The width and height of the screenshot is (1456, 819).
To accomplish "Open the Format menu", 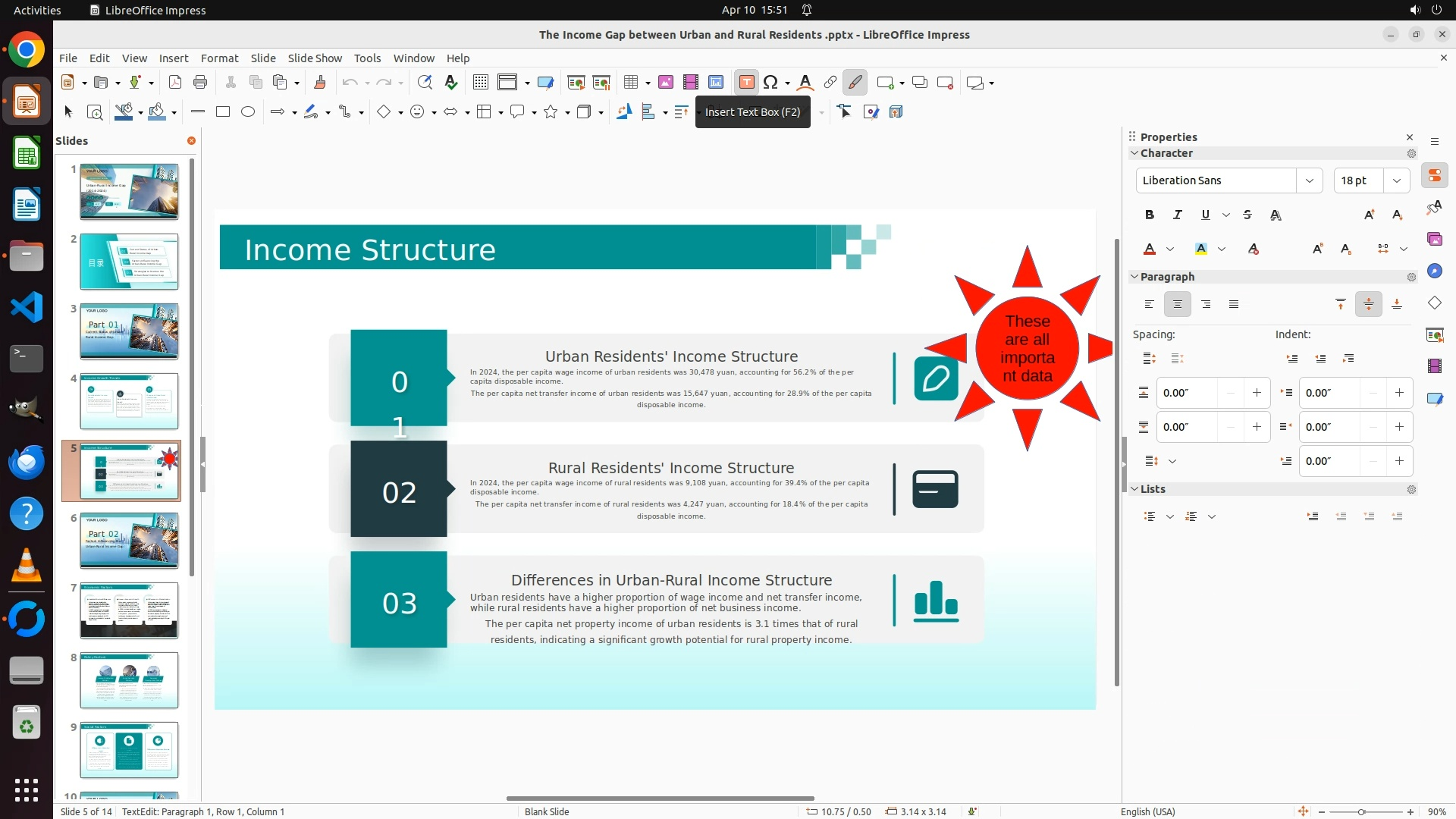I will 219,58.
